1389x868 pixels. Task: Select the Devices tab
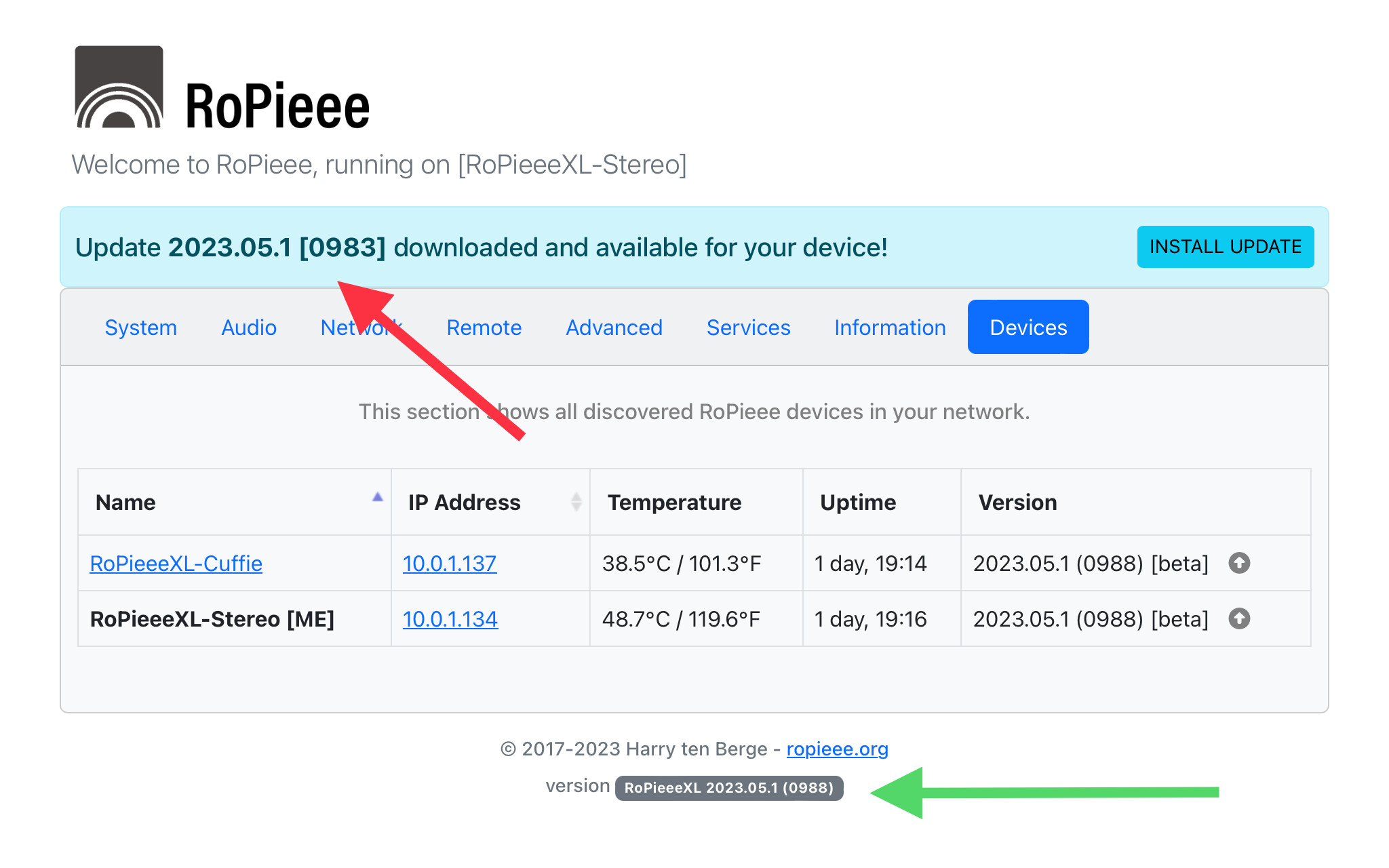click(1028, 328)
